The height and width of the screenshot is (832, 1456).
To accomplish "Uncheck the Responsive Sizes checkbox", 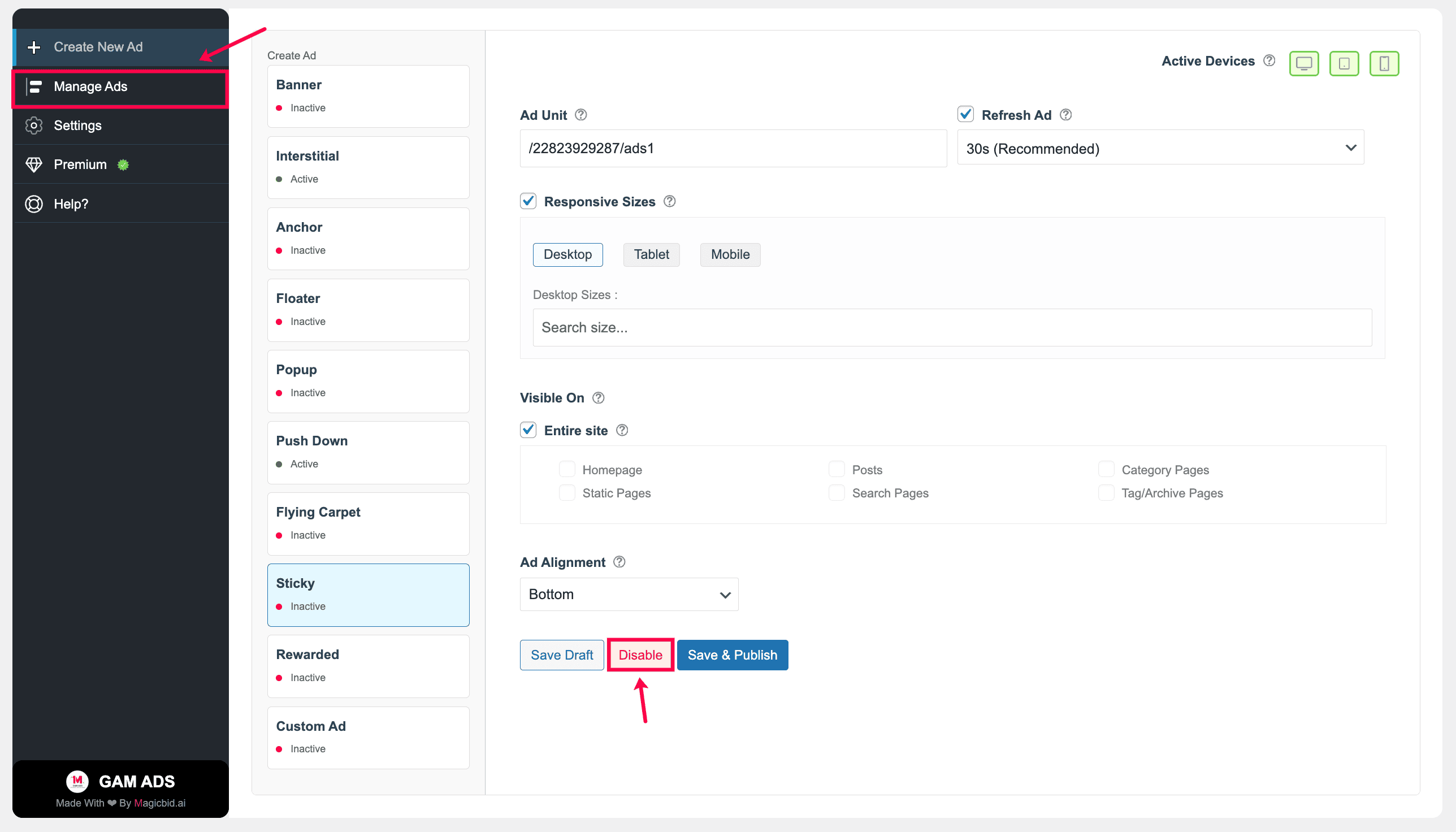I will (528, 201).
